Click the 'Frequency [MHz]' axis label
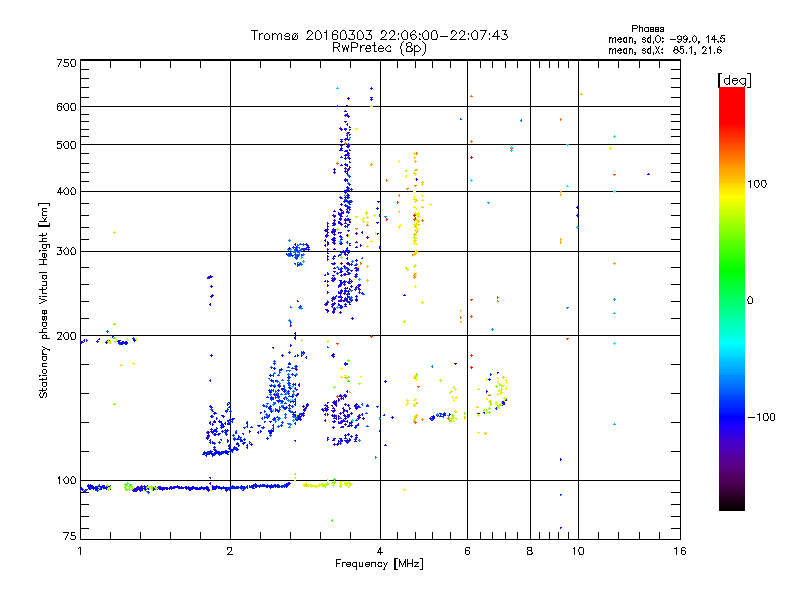The image size is (800, 600). tap(379, 564)
